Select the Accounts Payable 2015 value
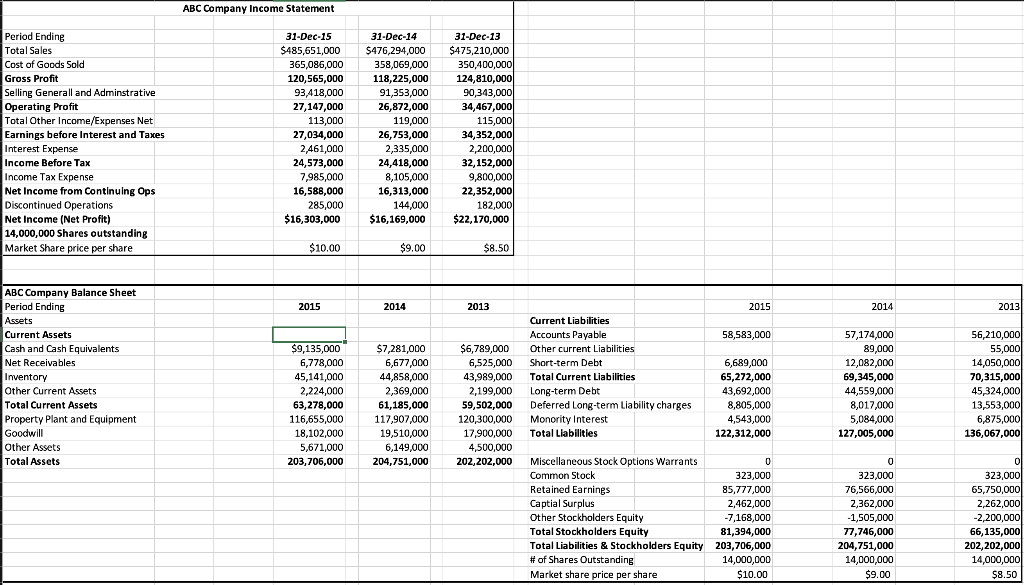This screenshot has width=1024, height=585. [742, 334]
